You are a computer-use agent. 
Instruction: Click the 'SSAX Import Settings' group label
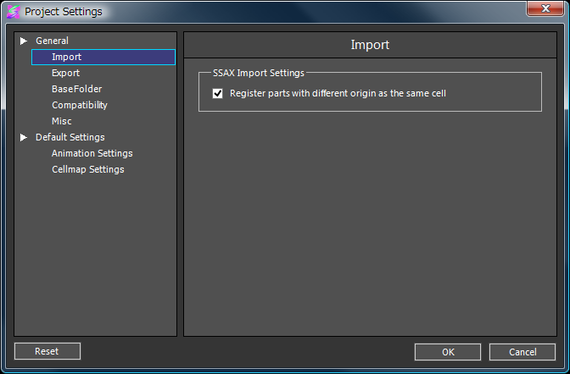258,73
